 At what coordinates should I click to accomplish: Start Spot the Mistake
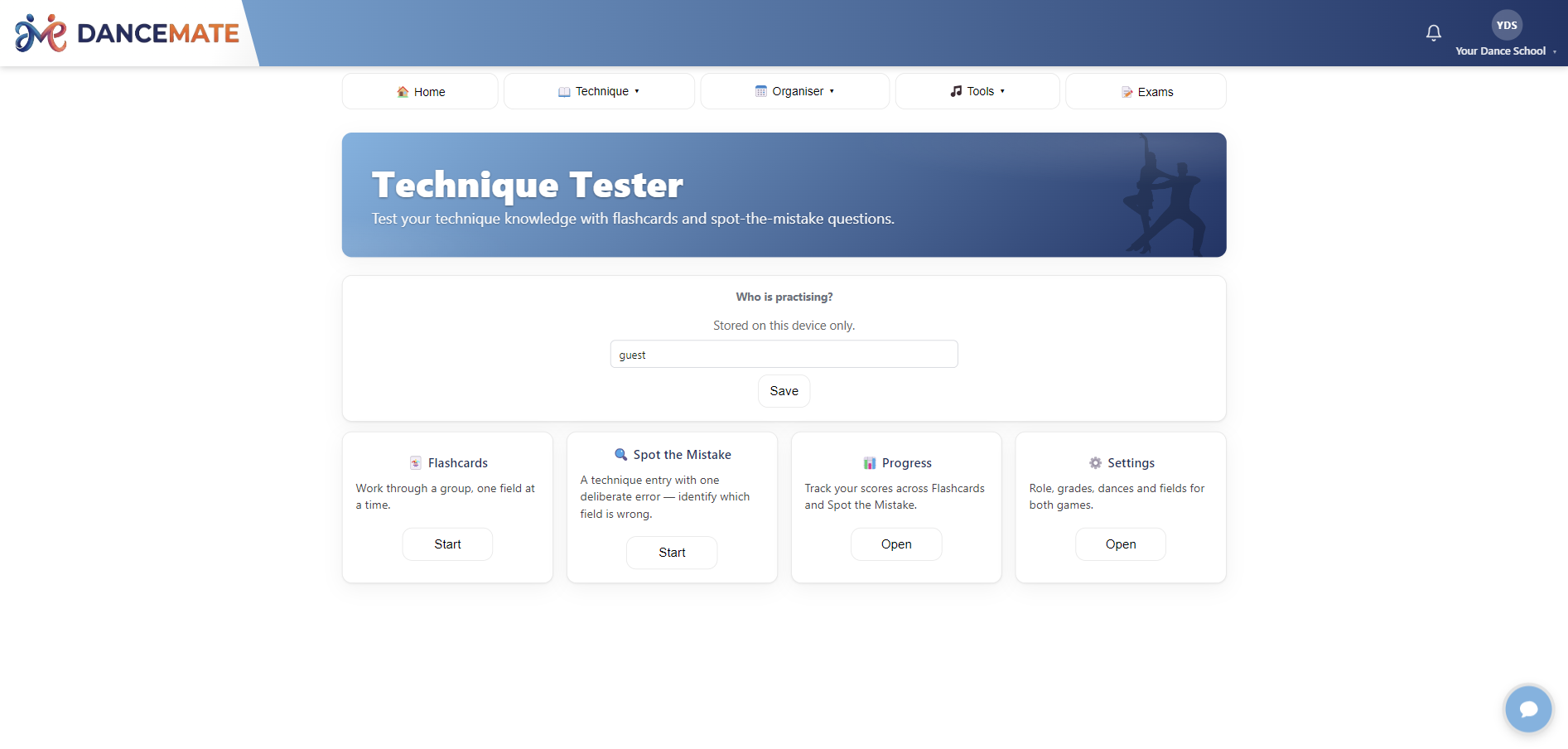click(672, 553)
